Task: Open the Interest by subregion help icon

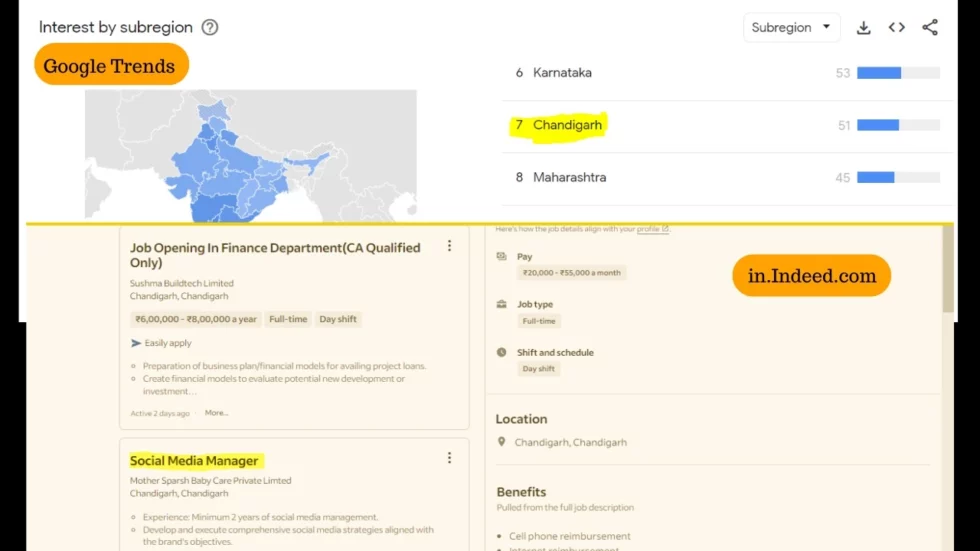Action: click(x=210, y=27)
